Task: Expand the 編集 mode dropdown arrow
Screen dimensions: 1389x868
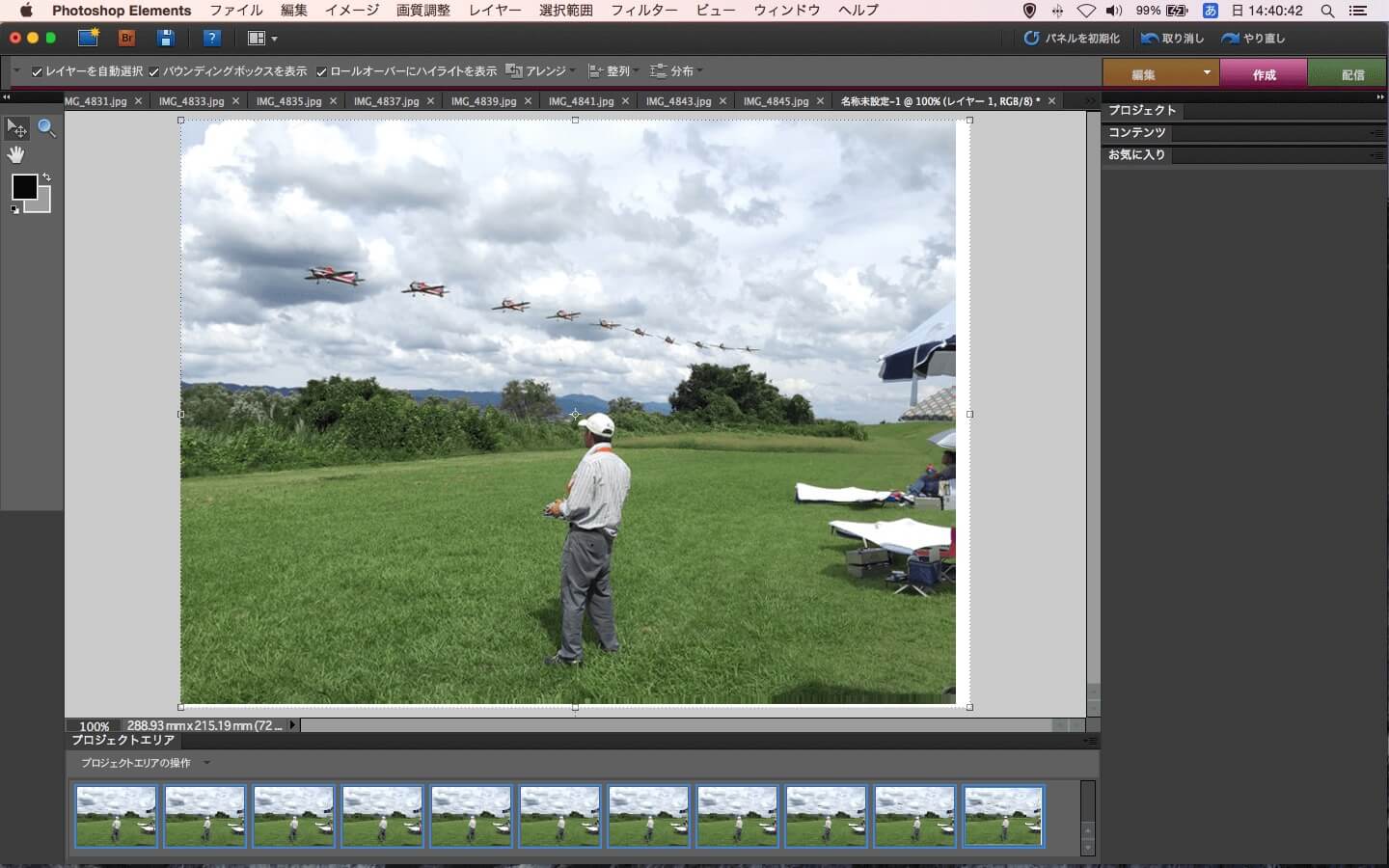Action: tap(1206, 73)
